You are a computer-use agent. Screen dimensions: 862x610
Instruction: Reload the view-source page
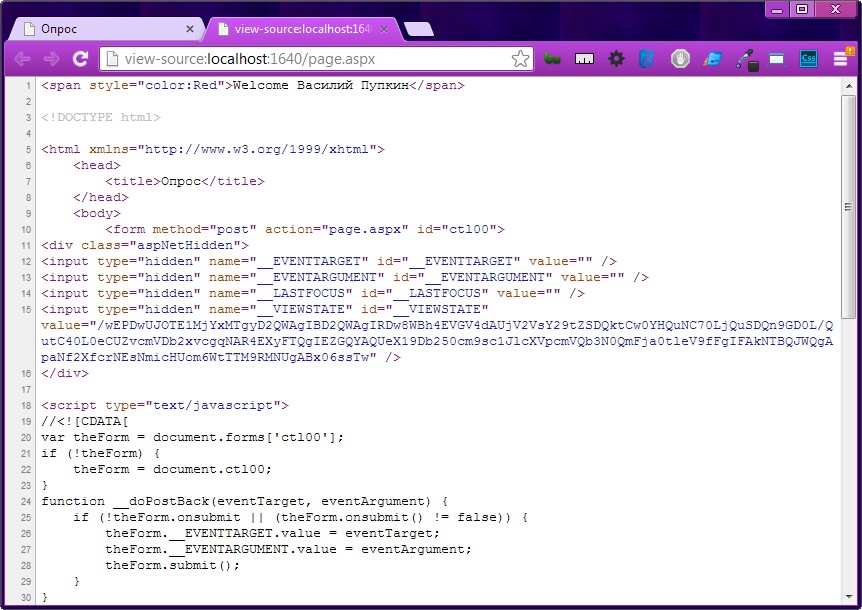pos(80,59)
